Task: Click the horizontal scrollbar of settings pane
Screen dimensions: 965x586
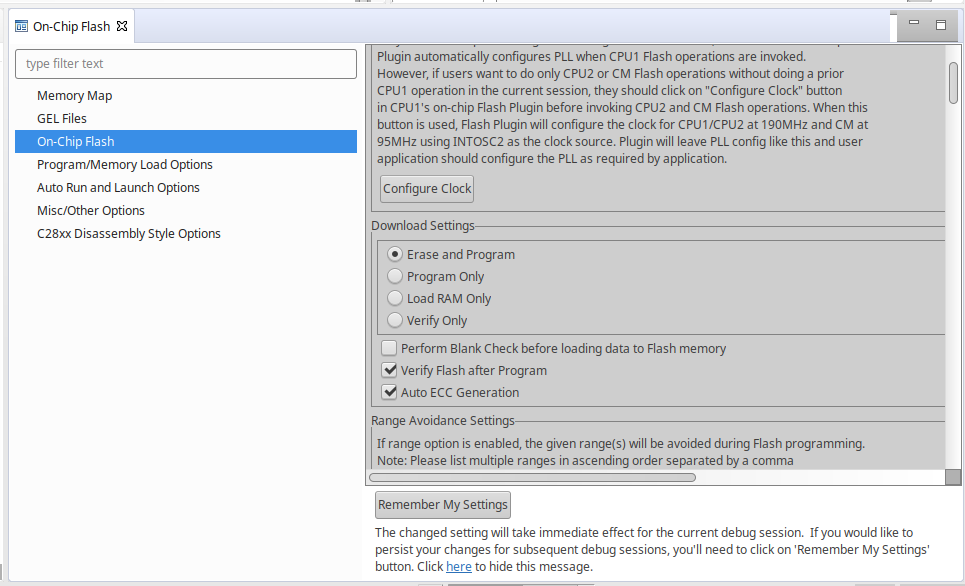Action: pyautogui.click(x=532, y=478)
